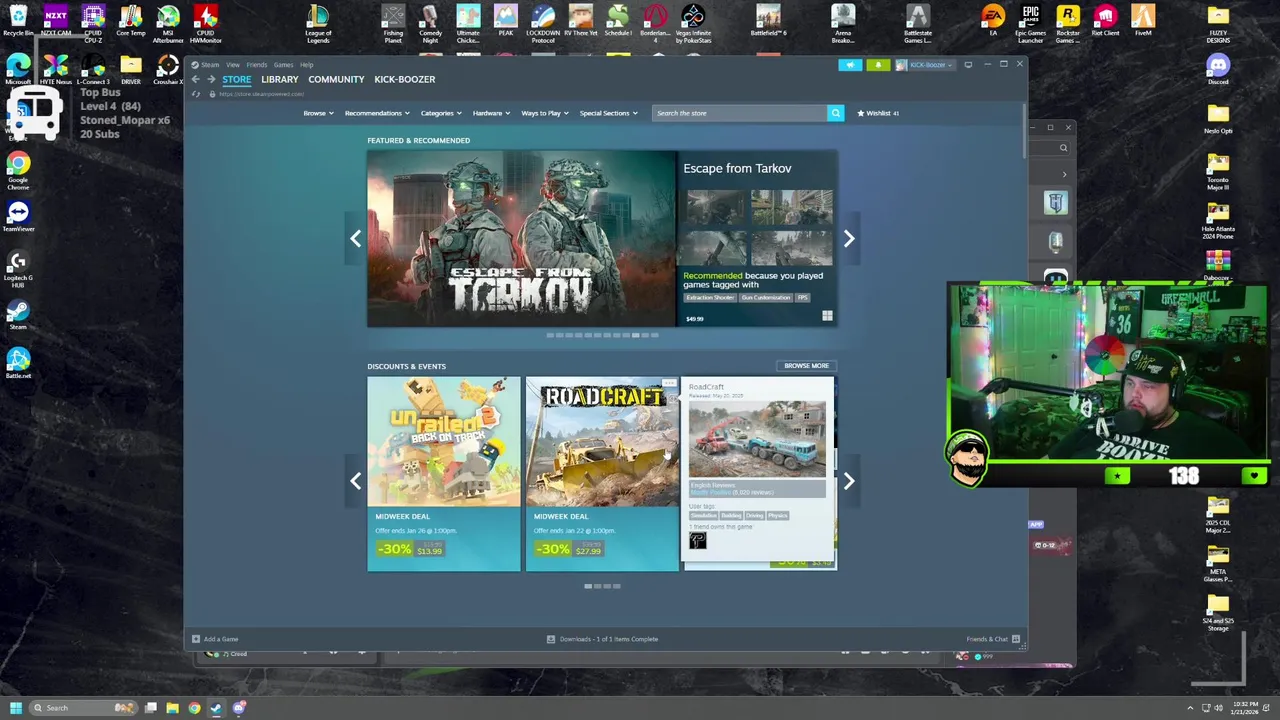Open the Hardware dropdown menu
The width and height of the screenshot is (1280, 720).
(491, 113)
